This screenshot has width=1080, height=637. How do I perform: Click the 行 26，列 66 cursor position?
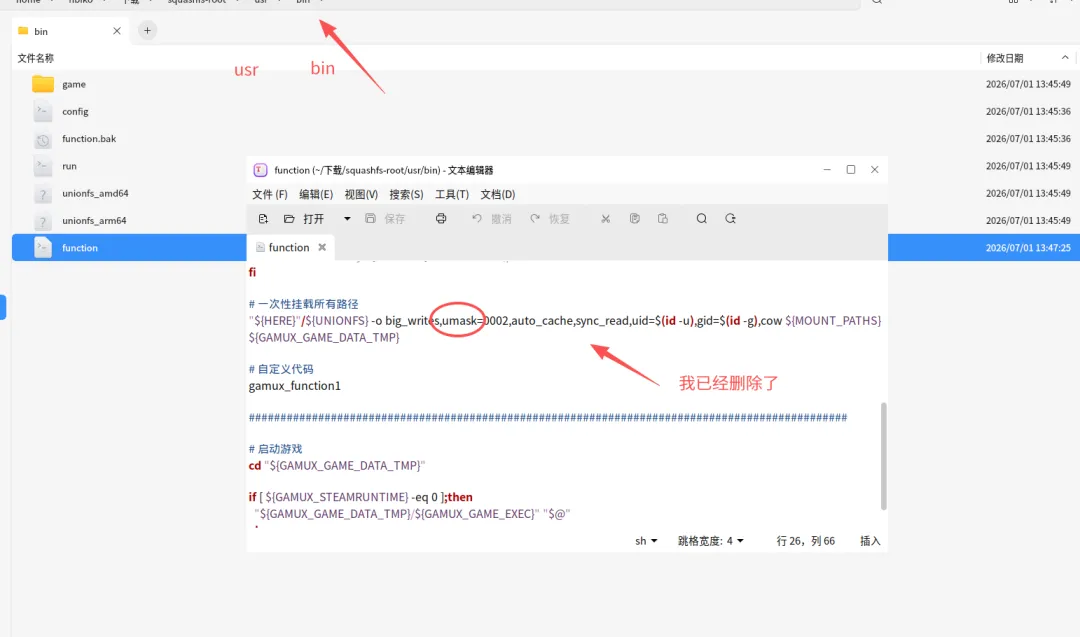[805, 541]
